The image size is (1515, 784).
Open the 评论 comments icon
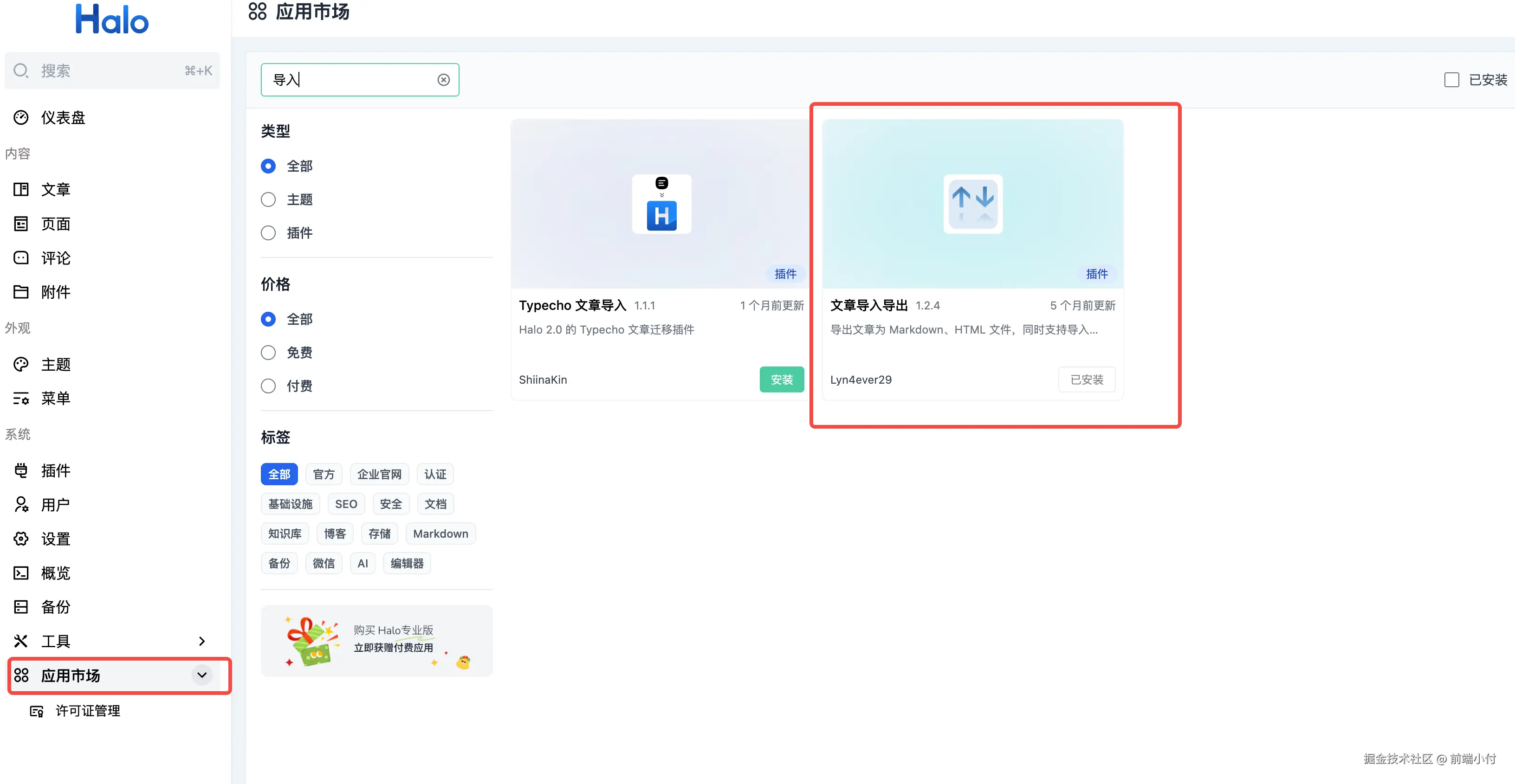[x=21, y=258]
